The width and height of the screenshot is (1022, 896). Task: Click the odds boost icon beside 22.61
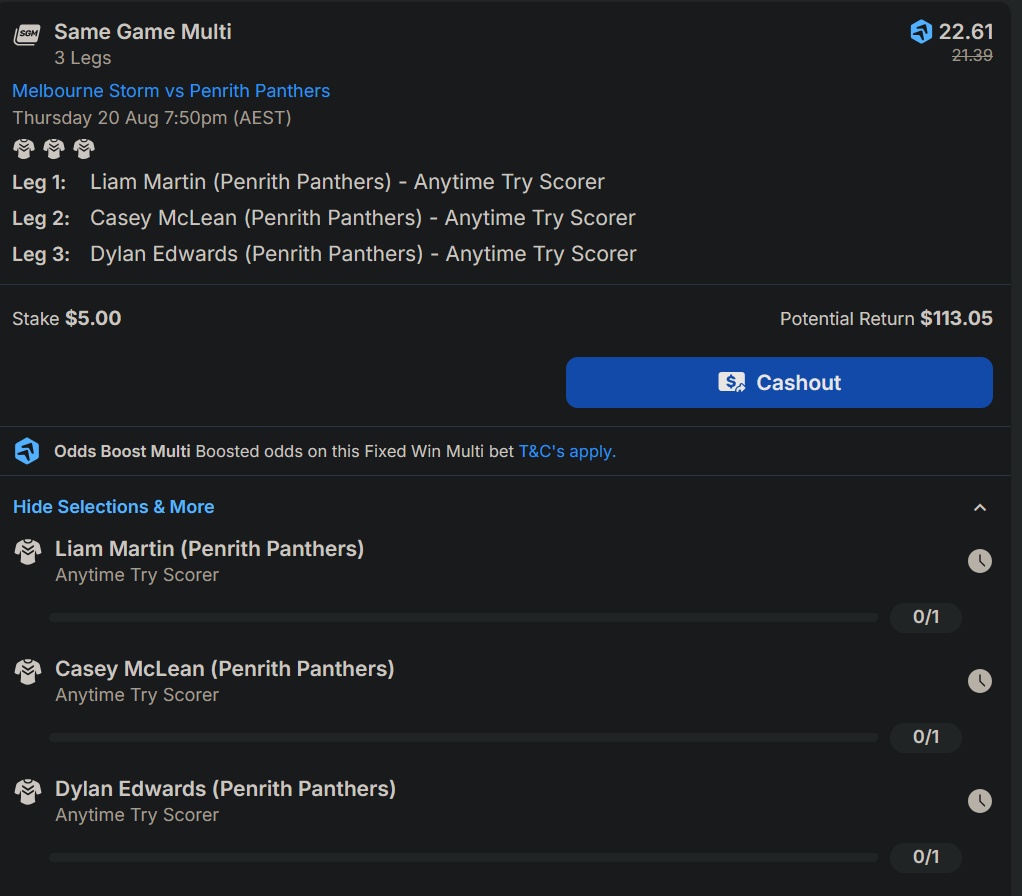(x=921, y=31)
